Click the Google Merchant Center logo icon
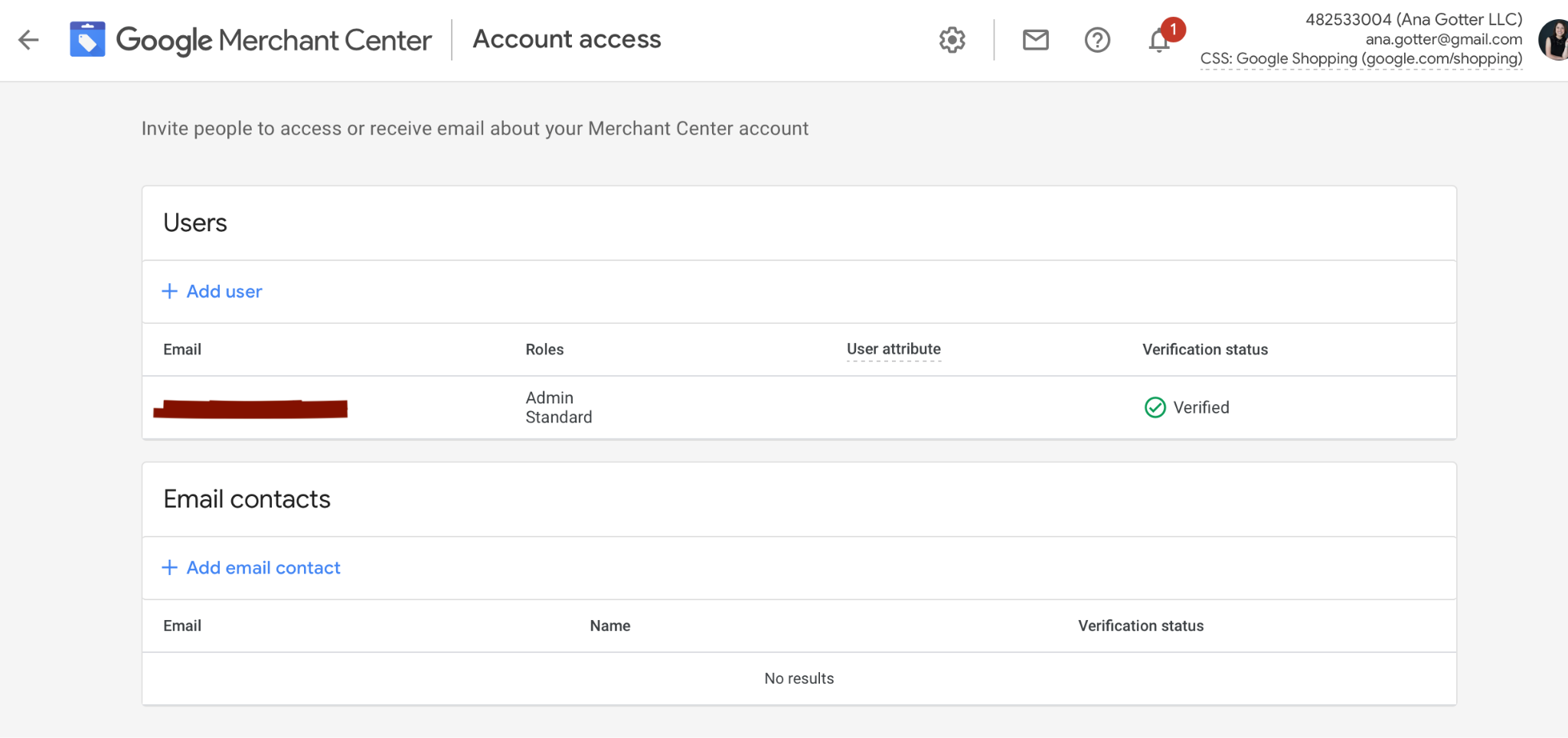Image resolution: width=1568 pixels, height=738 pixels. point(87,39)
